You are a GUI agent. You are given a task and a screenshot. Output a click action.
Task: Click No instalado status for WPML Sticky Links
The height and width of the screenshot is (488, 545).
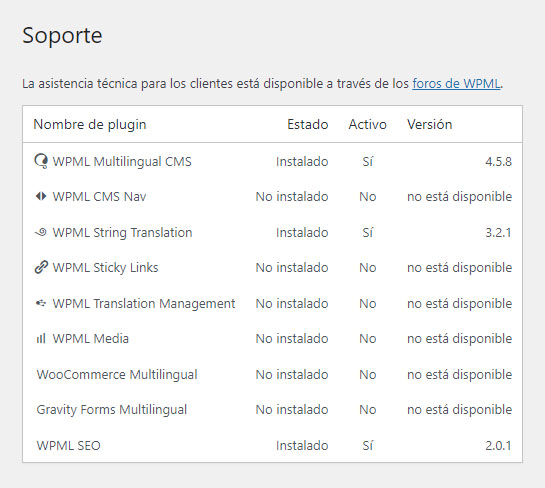292,268
